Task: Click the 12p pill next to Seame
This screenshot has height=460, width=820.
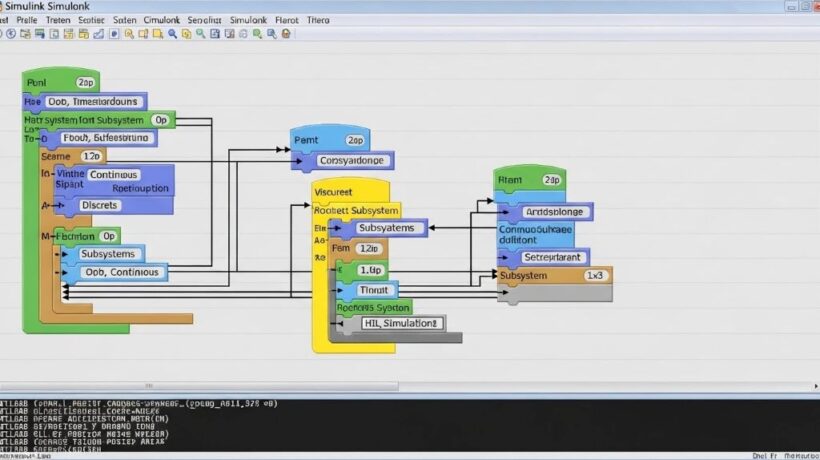Action: (x=92, y=156)
